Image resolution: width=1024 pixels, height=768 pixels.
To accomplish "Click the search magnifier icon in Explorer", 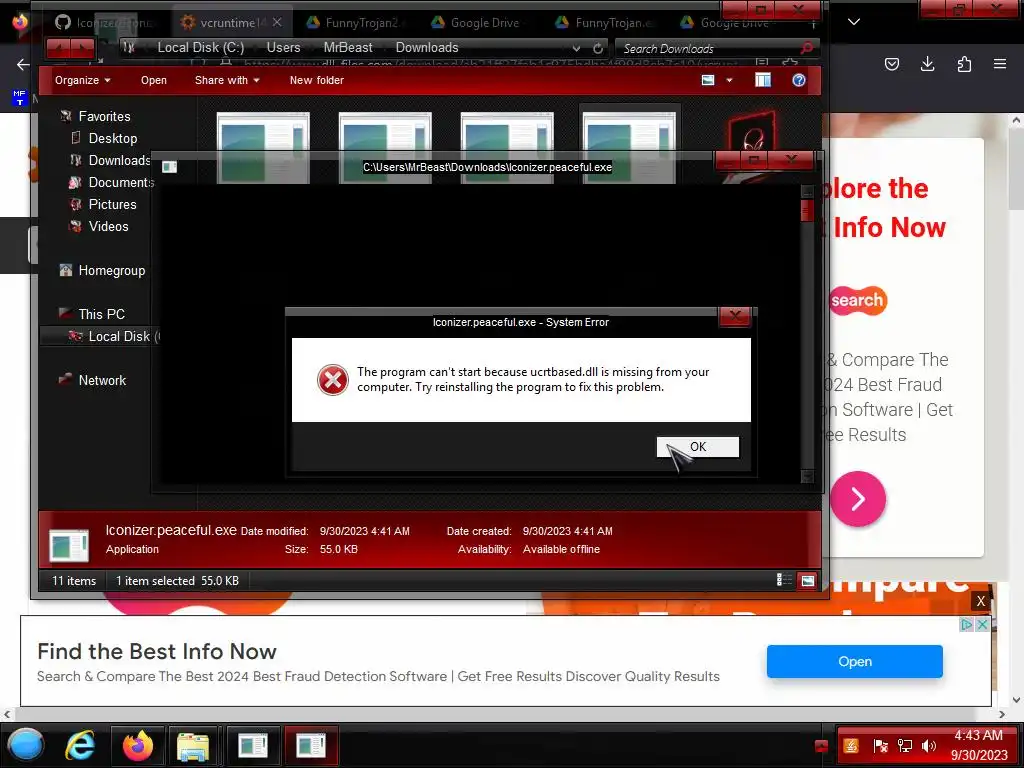I will point(807,48).
